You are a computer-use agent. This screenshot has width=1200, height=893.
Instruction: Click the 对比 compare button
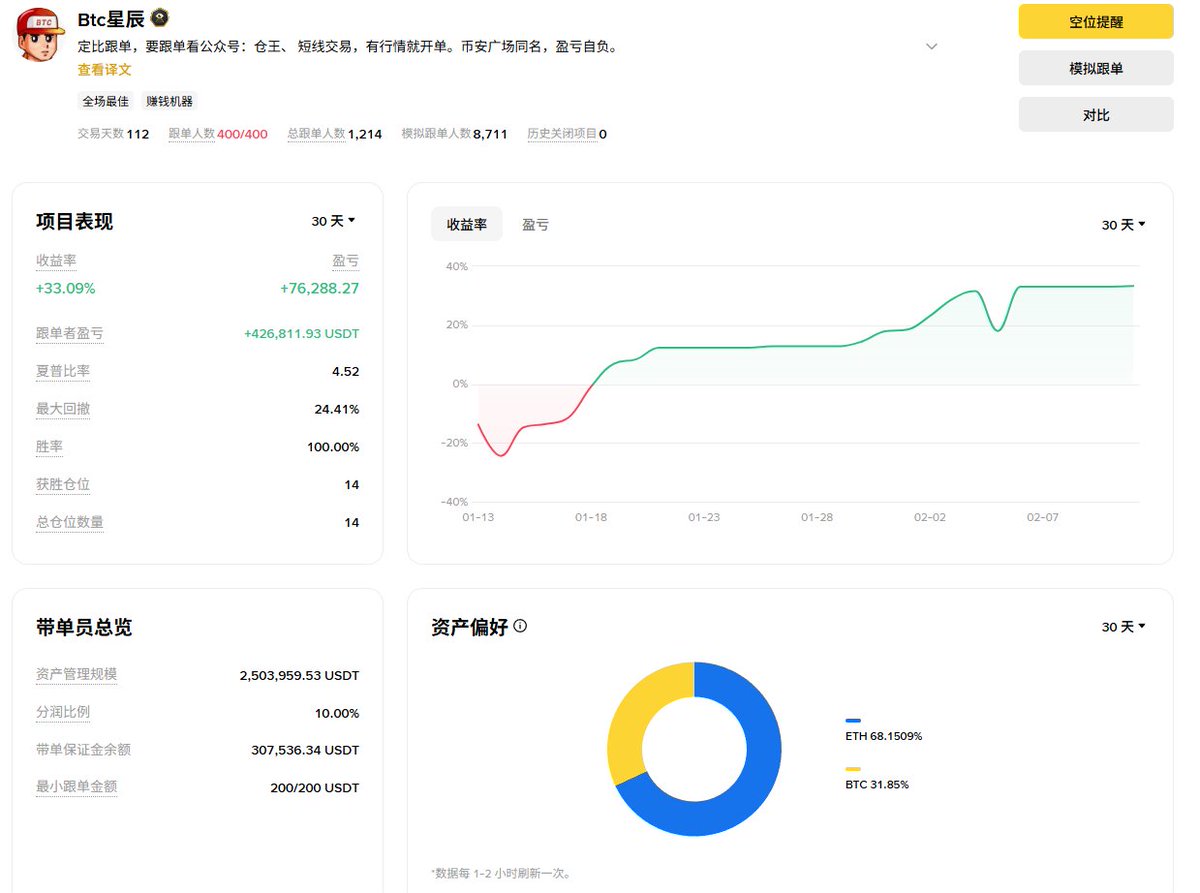[1096, 115]
